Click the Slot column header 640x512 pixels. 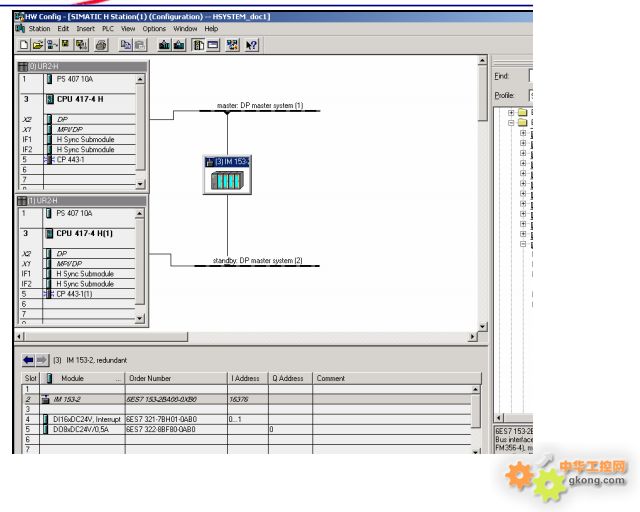click(x=31, y=378)
